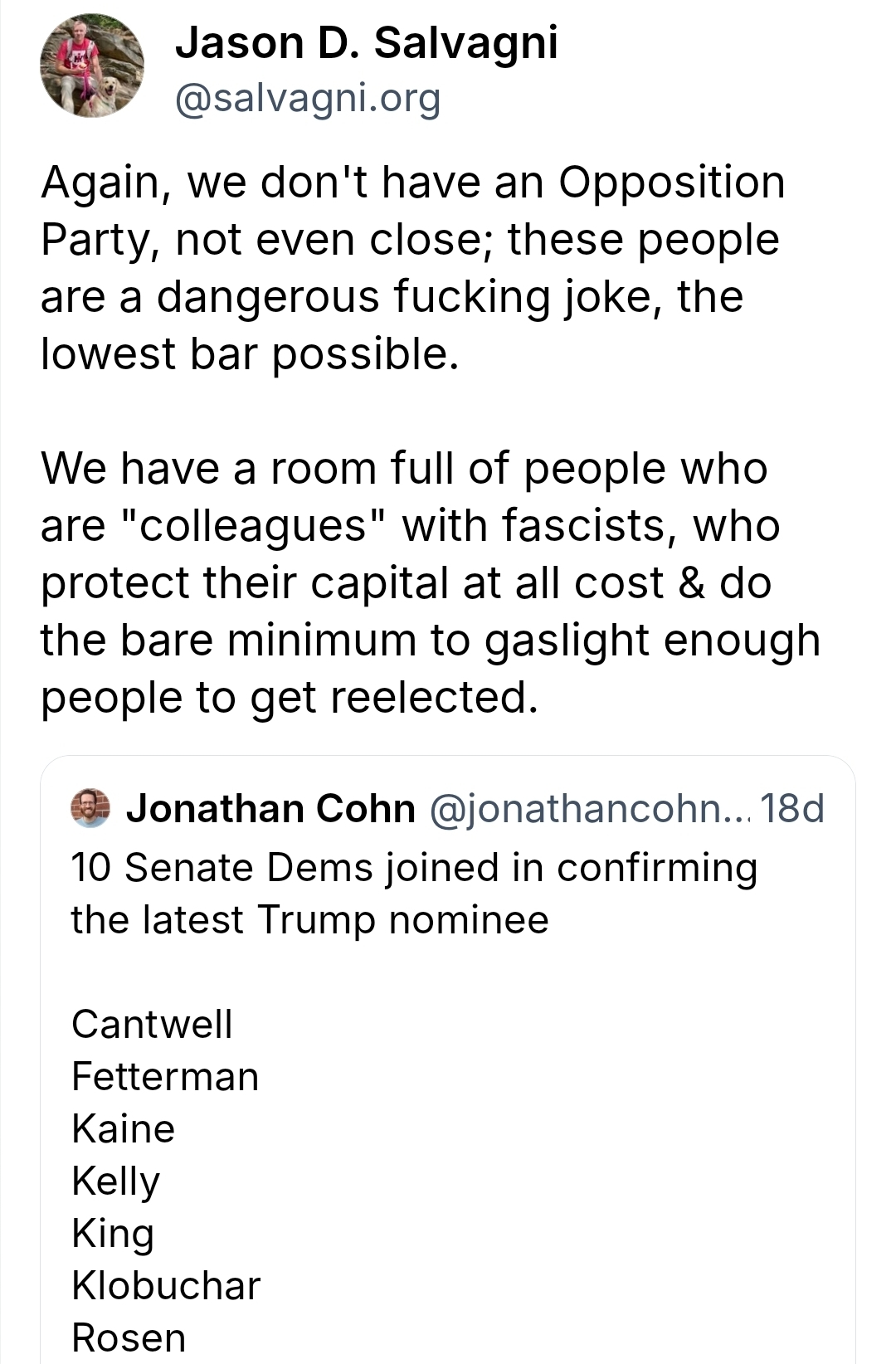The height and width of the screenshot is (1364, 896).
Task: Open quoted text '10 Senate Dems joined in confirming'
Action: click(414, 868)
